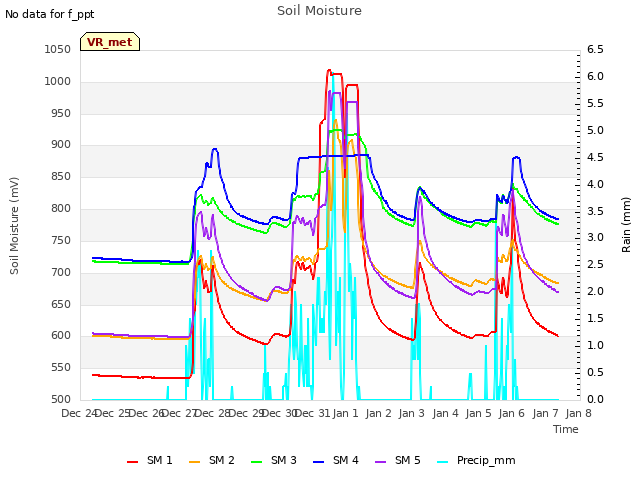The height and width of the screenshot is (480, 640).
Task: Click the SM 1 legend entry
Action: (x=150, y=460)
